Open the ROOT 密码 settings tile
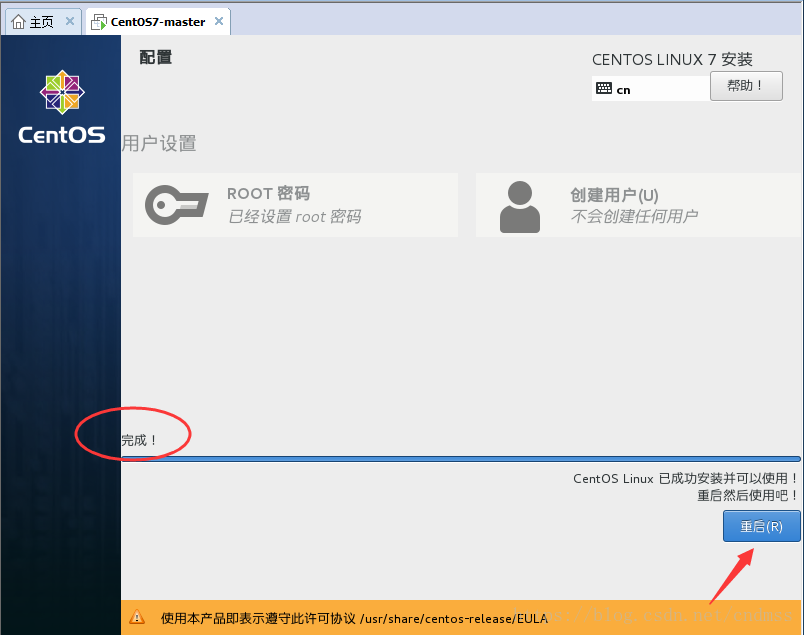 point(295,204)
